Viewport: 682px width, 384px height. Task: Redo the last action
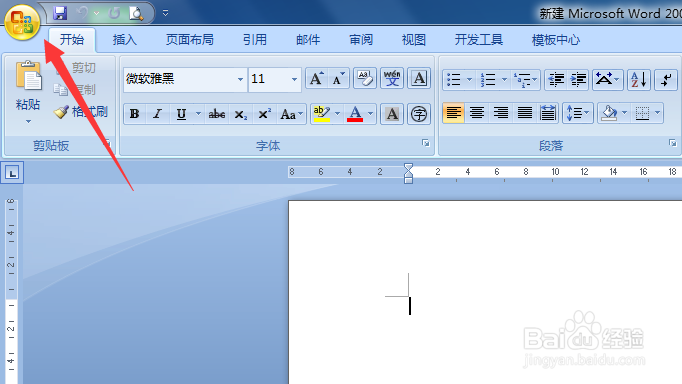pos(114,13)
